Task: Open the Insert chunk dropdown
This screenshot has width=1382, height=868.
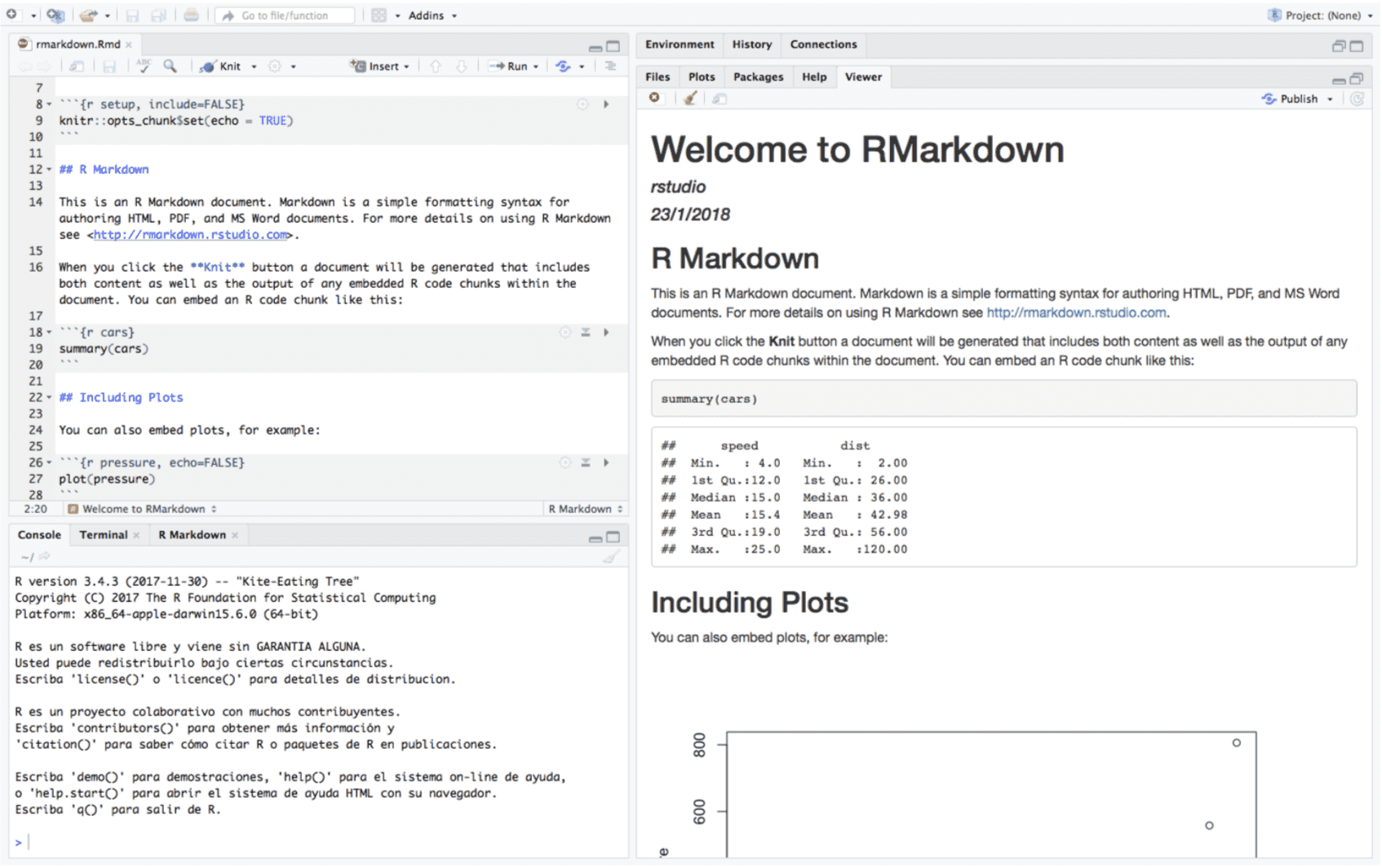Action: point(406,67)
